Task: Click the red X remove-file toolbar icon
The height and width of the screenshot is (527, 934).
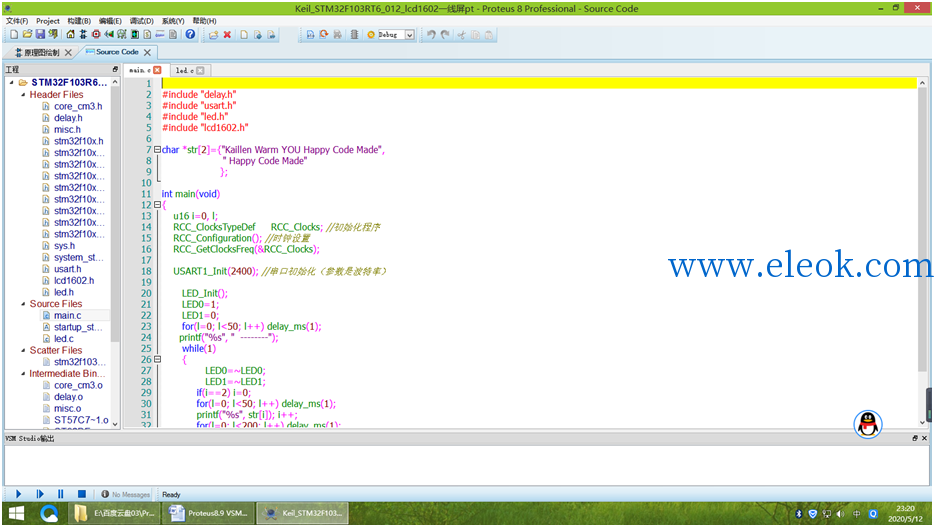Action: [227, 35]
